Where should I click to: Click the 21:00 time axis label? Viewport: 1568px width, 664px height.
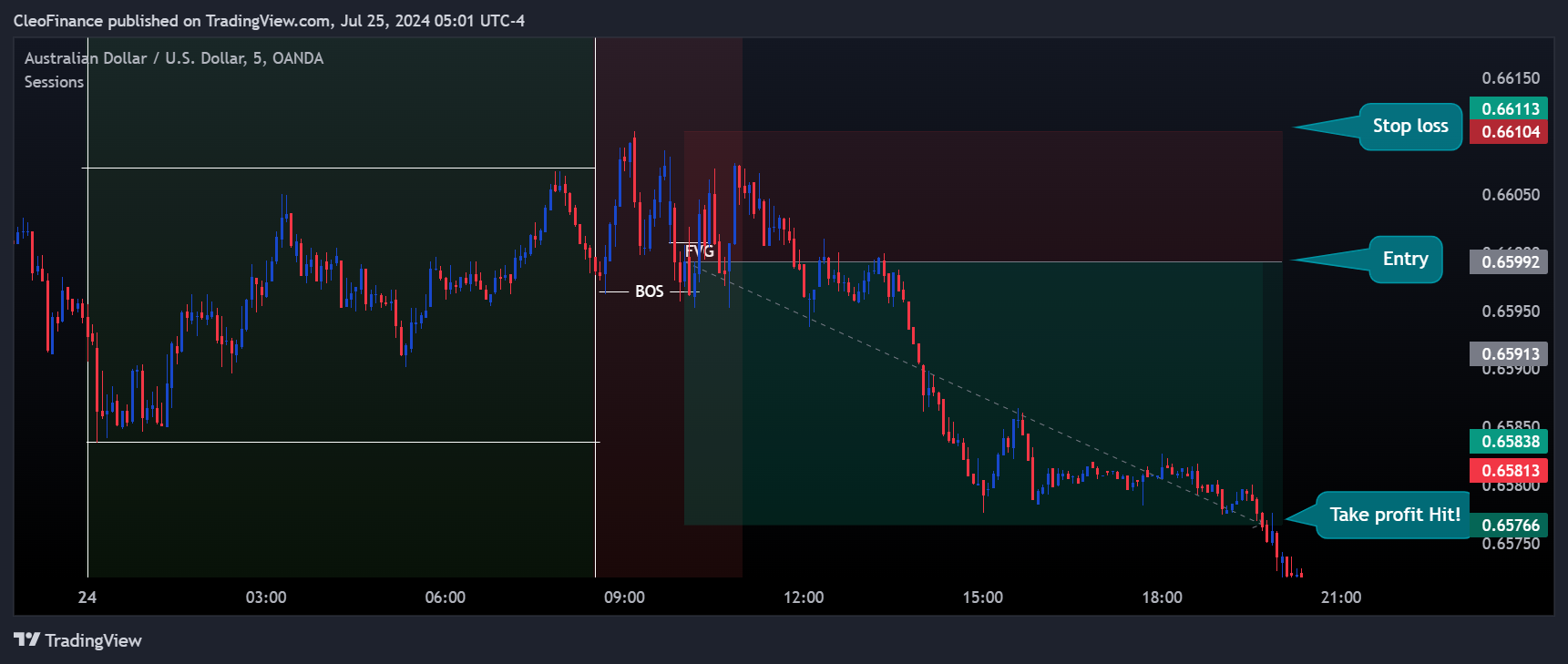pyautogui.click(x=1341, y=598)
